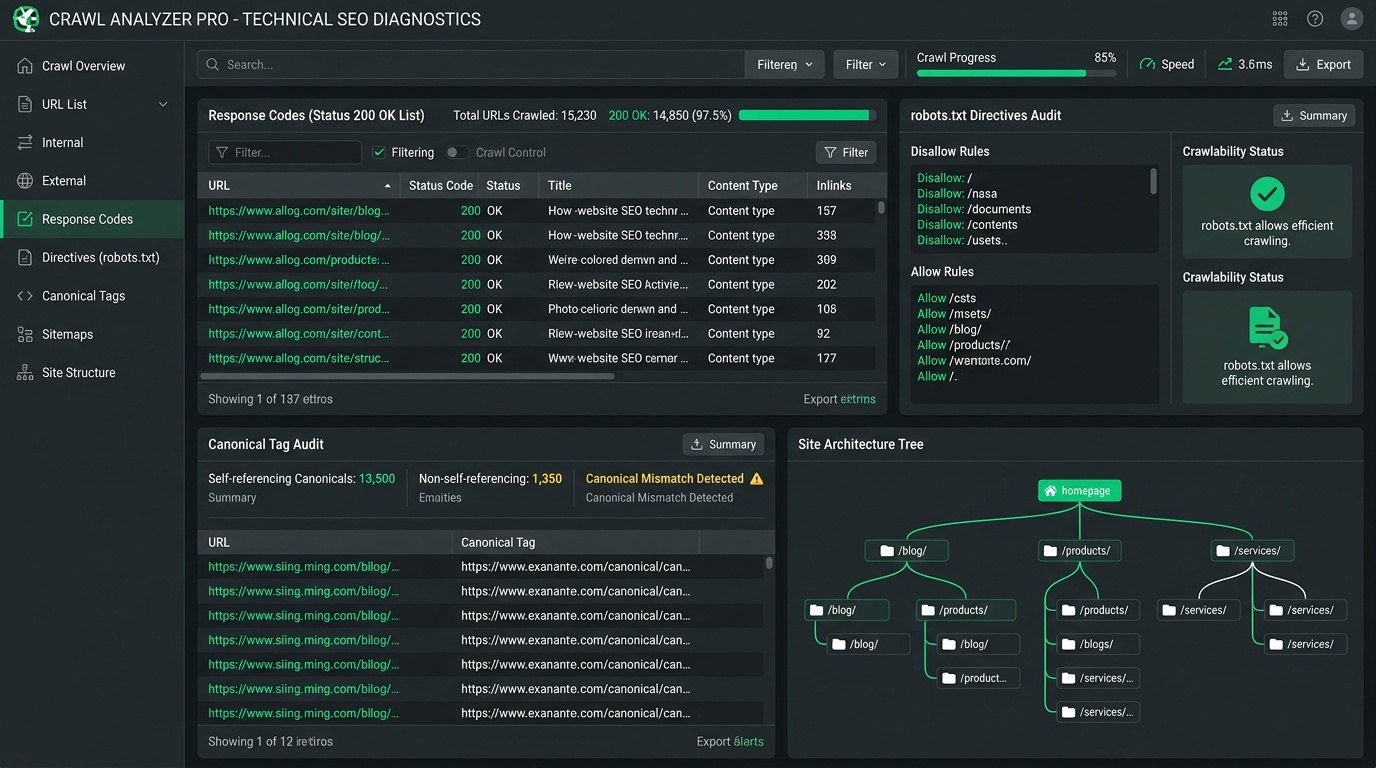This screenshot has width=1376, height=768.
Task: Open the help question mark icon
Action: [x=1315, y=19]
